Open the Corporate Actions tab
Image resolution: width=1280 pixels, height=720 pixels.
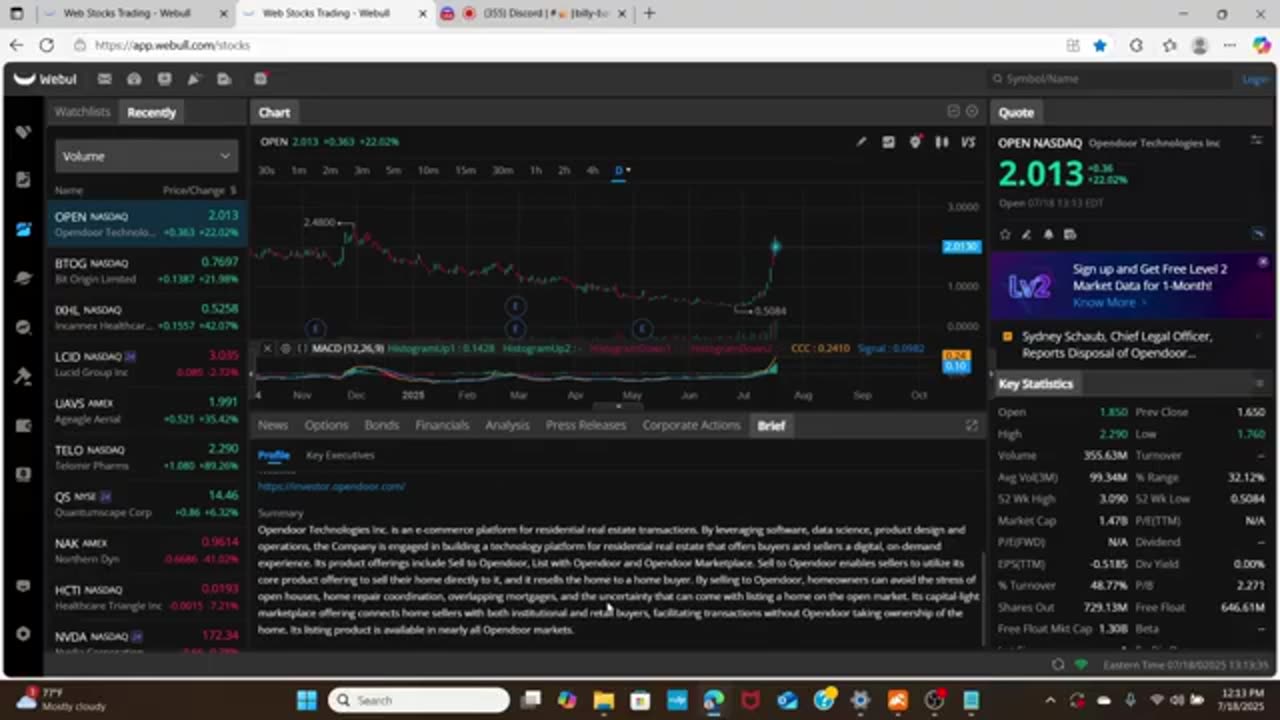(691, 425)
